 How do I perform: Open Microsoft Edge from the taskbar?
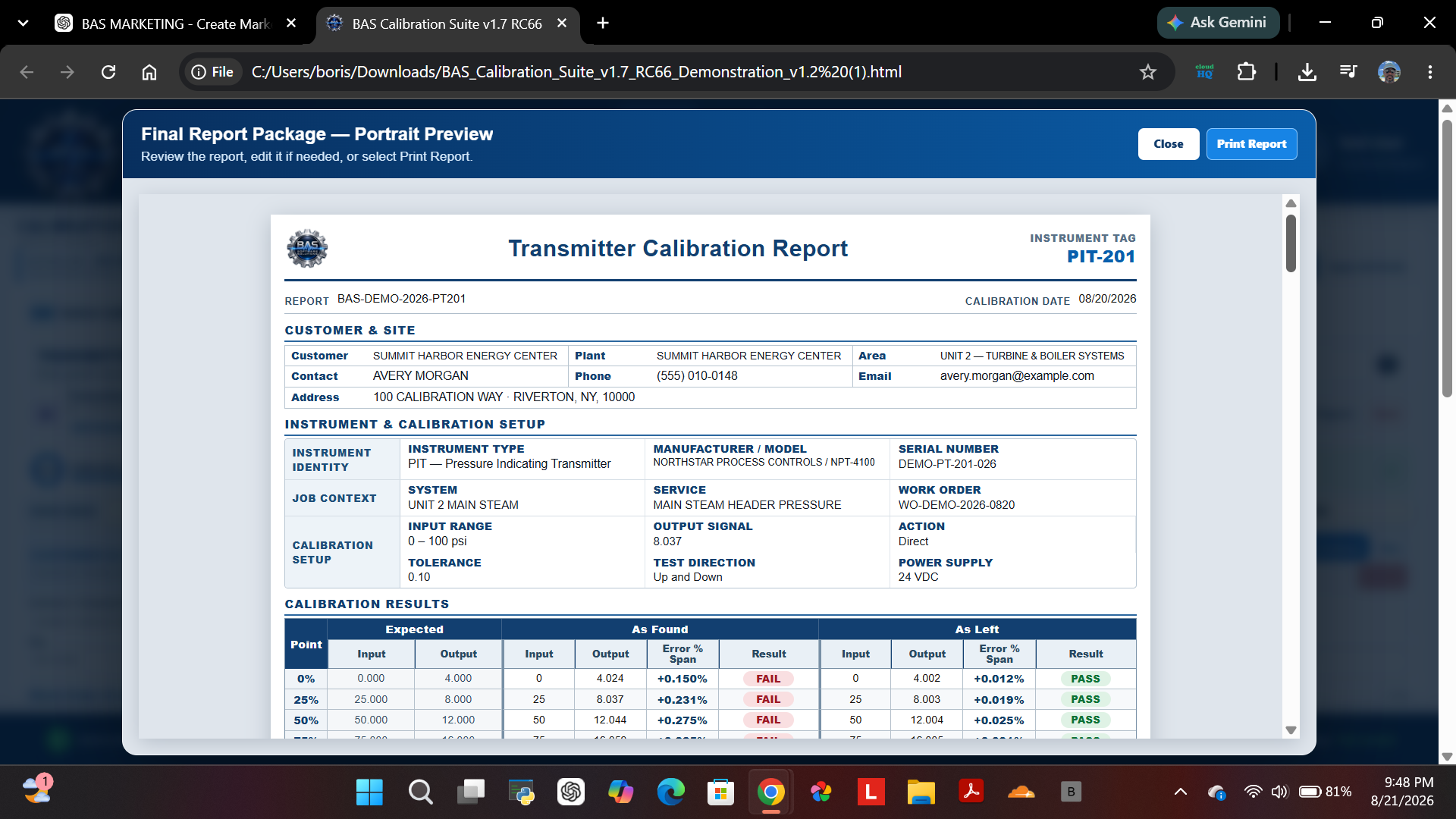coord(671,792)
